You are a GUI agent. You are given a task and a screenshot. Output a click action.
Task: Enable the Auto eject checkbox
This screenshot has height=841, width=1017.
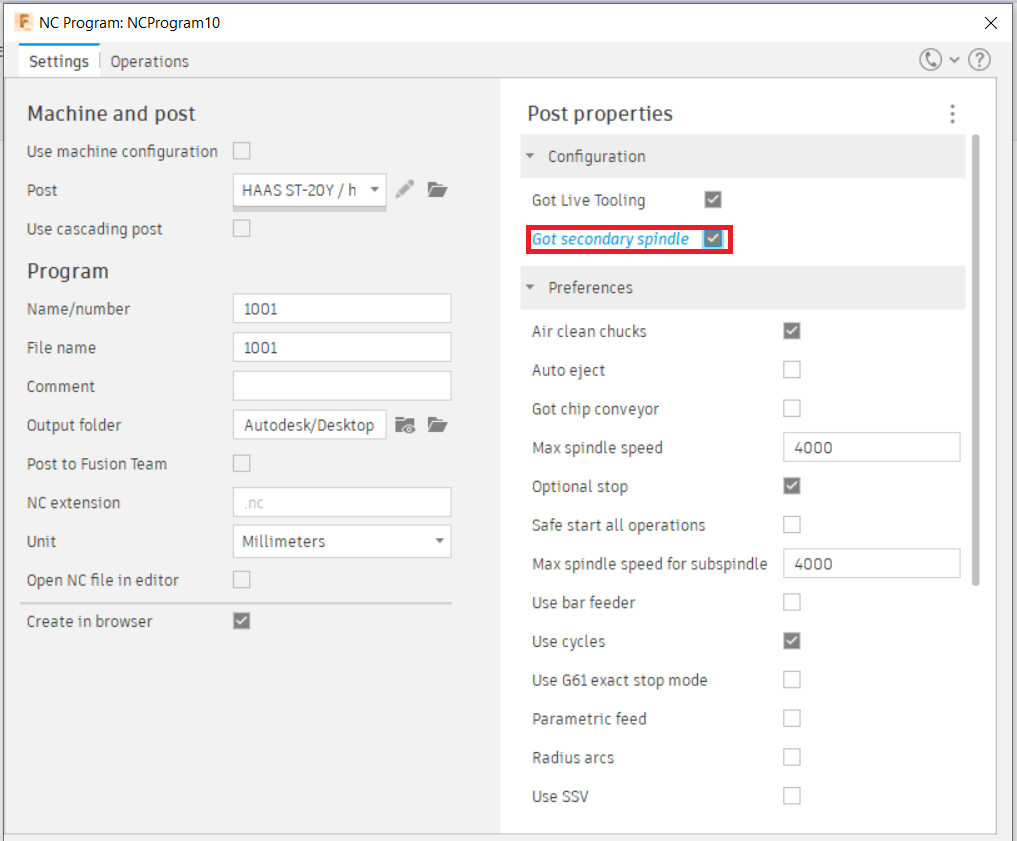point(792,369)
